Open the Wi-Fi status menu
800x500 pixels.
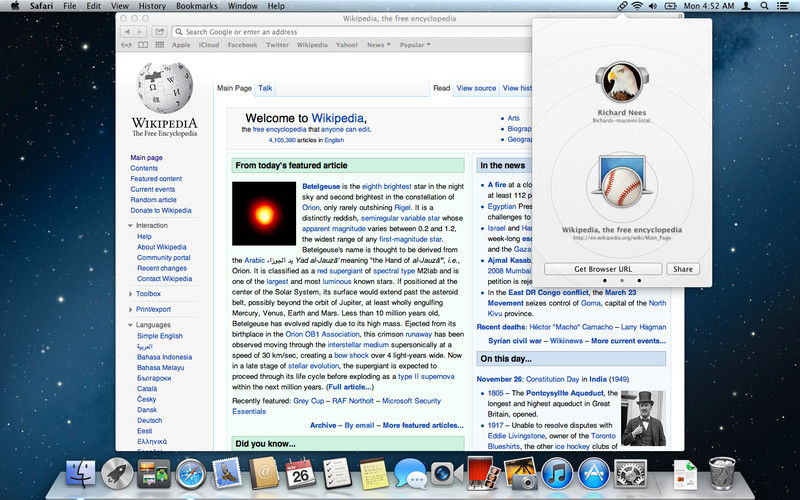pos(637,6)
